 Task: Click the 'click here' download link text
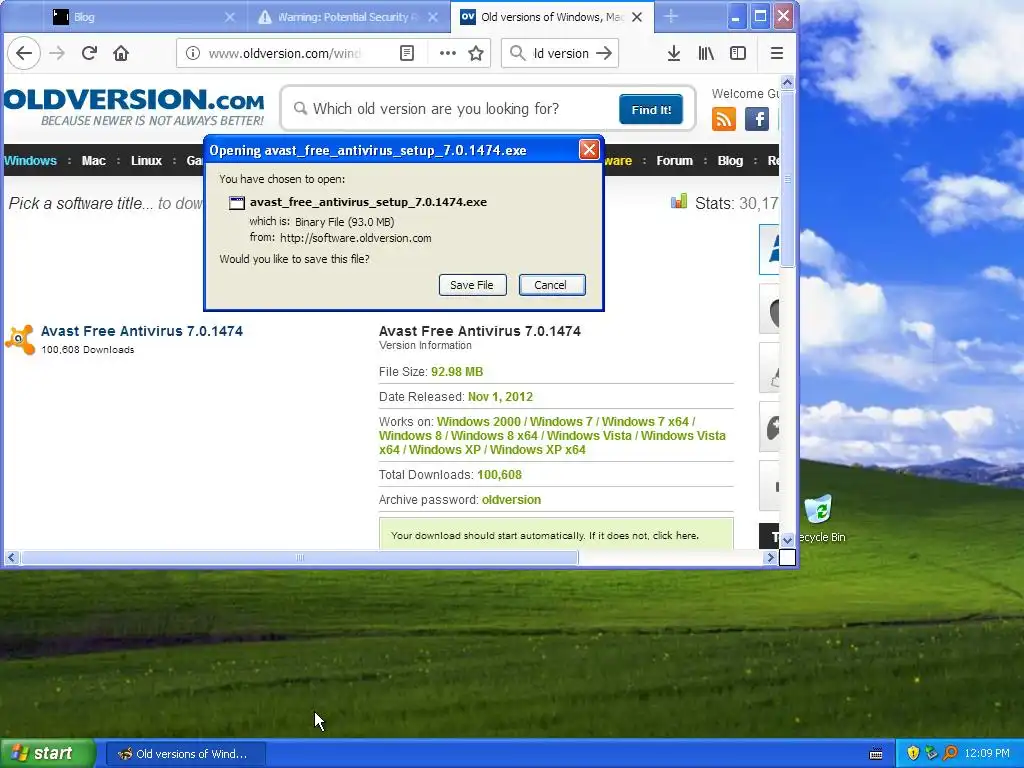coord(675,536)
